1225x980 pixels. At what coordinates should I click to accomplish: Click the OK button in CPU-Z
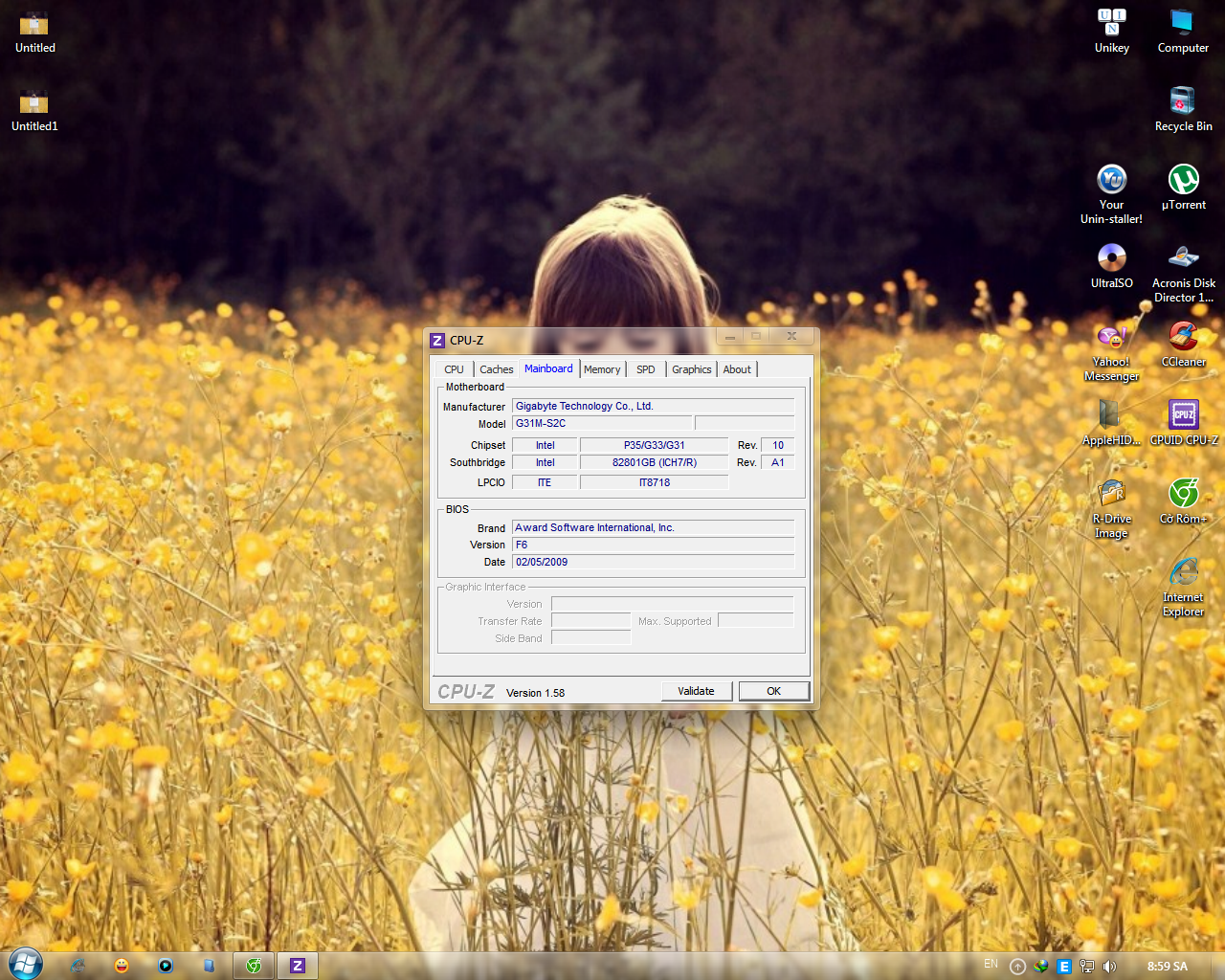coord(774,691)
